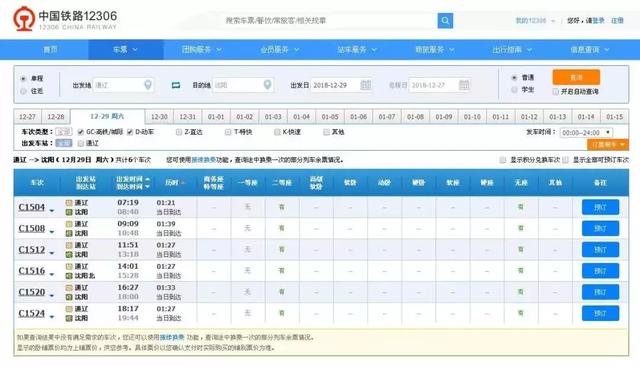This screenshot has height=366, width=640.
Task: Click the destination station input field
Action: tap(243, 85)
